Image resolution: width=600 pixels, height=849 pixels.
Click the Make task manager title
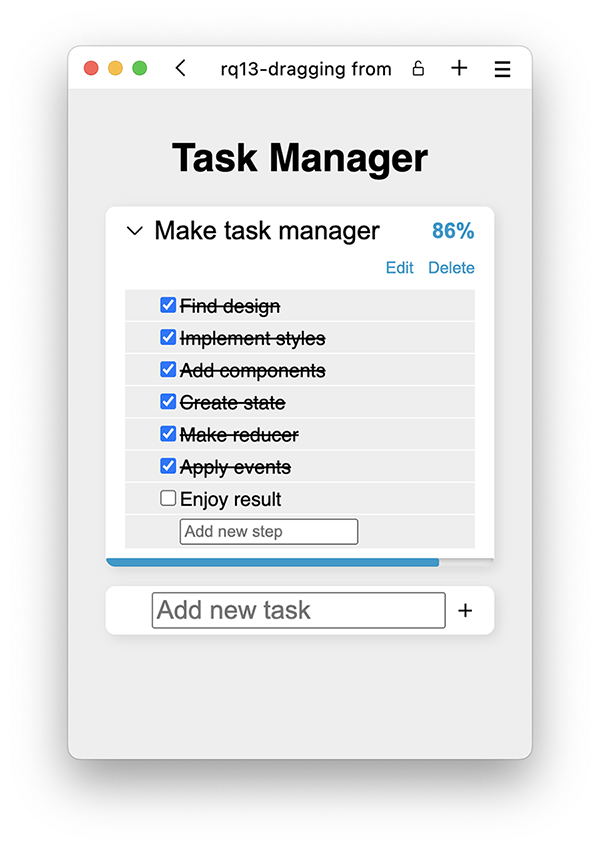tap(267, 231)
